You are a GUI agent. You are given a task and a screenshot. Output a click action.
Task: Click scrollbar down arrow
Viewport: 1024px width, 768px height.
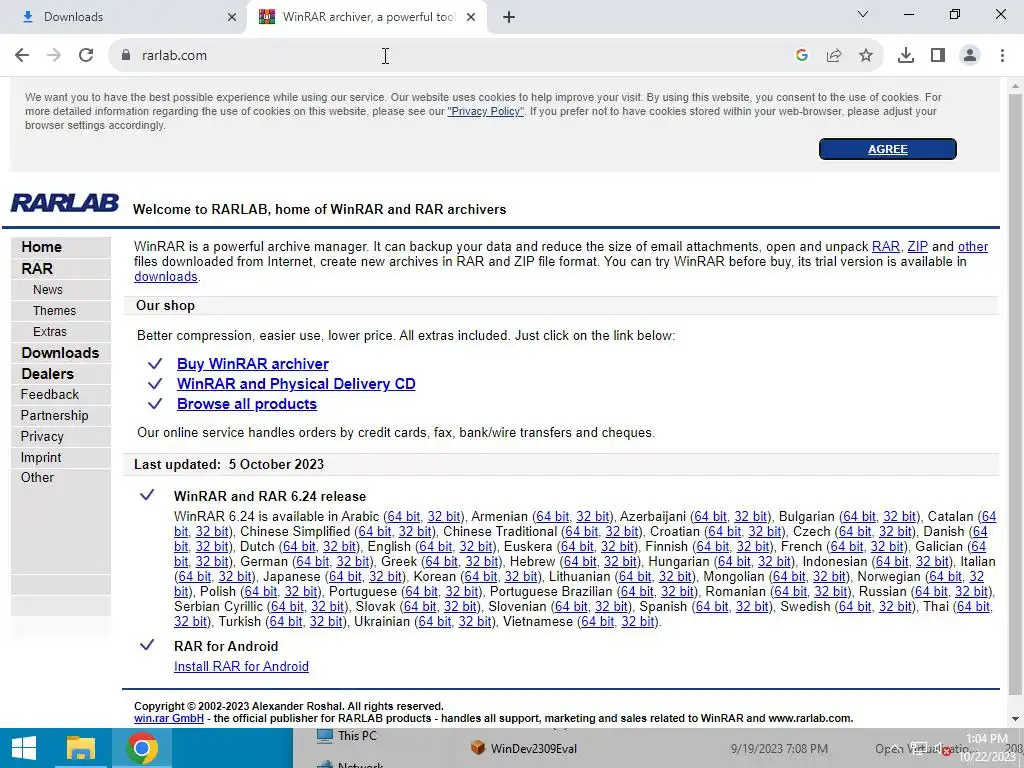tap(1015, 719)
